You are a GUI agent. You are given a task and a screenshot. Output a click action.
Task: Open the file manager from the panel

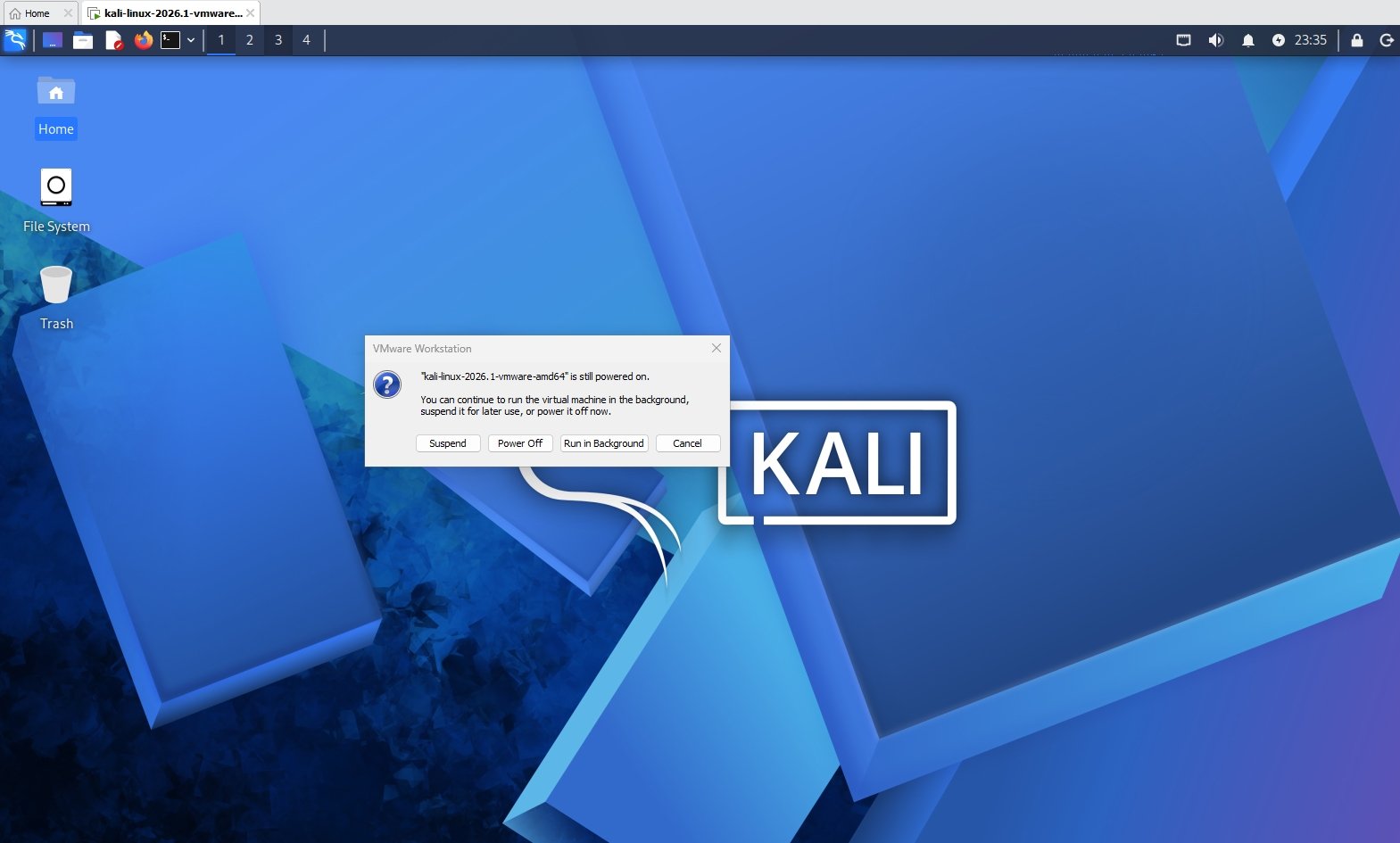click(83, 40)
